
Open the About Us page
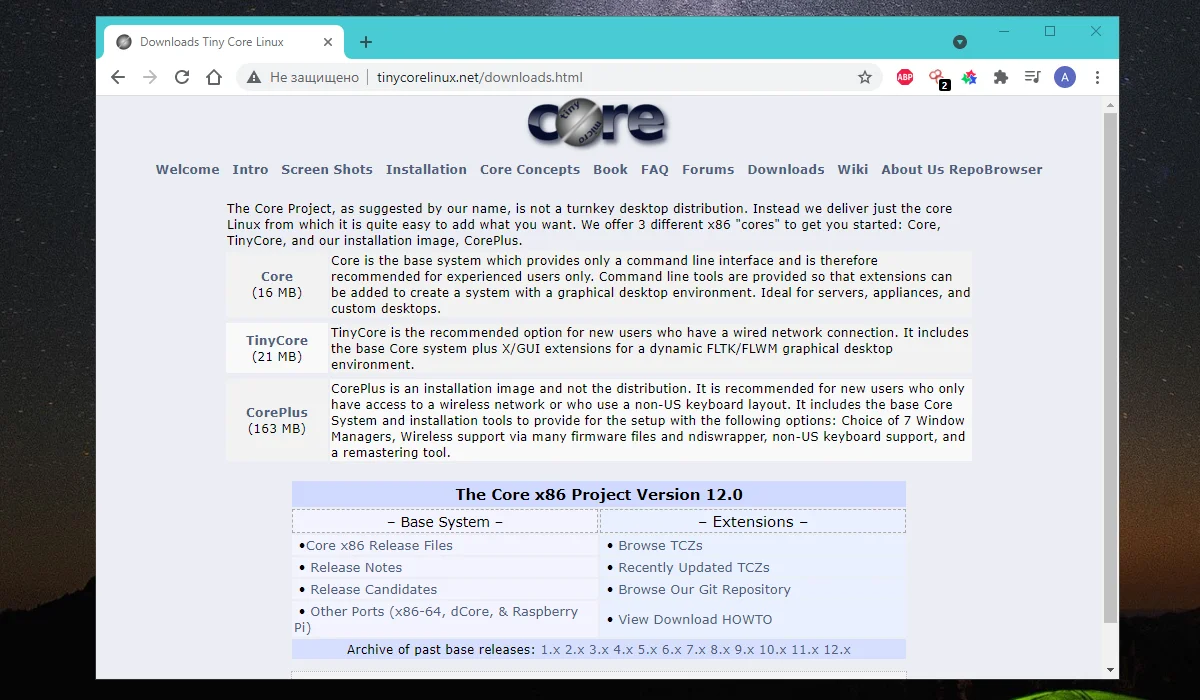tap(912, 170)
